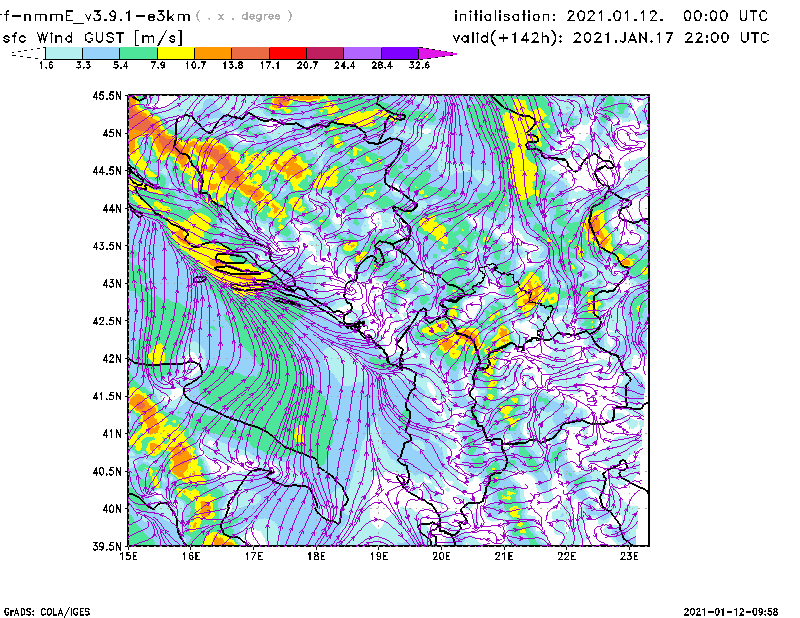Click the legend value 10.7
The image size is (800, 618).
pyautogui.click(x=195, y=65)
